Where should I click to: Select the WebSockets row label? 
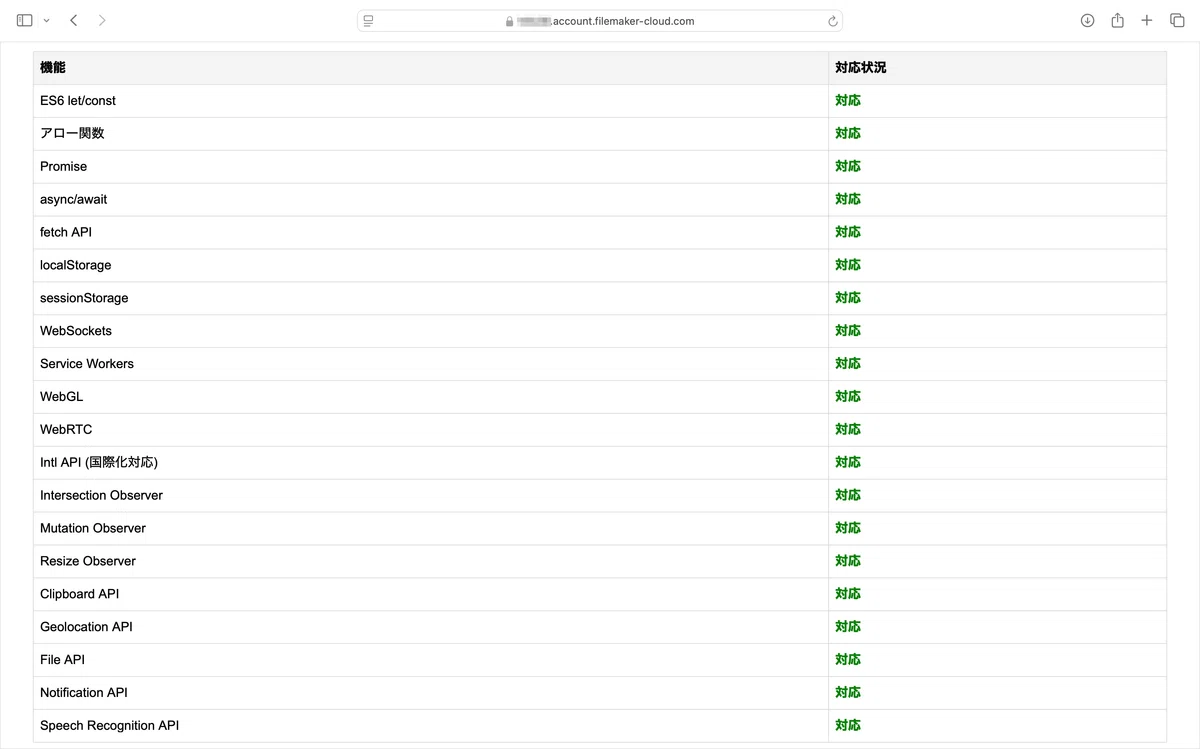[76, 331]
